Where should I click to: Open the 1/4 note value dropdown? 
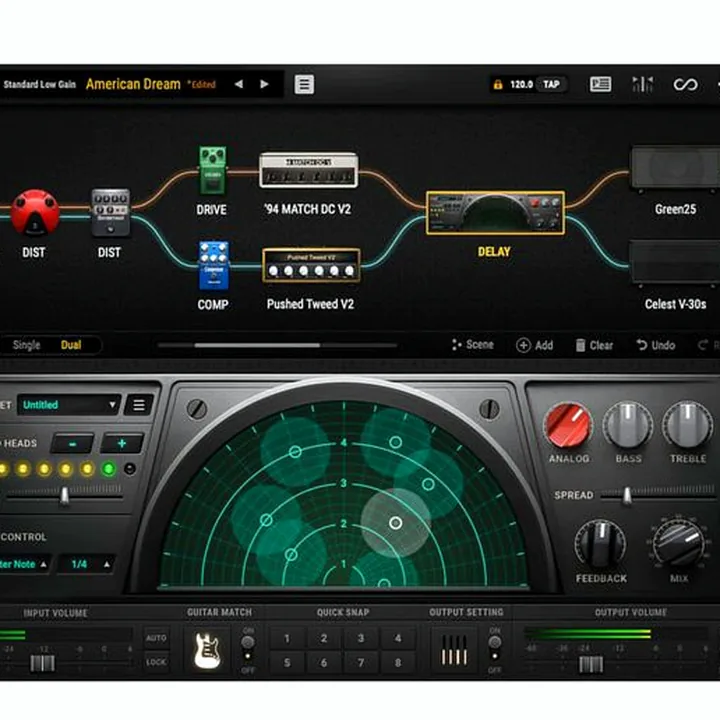(x=86, y=564)
